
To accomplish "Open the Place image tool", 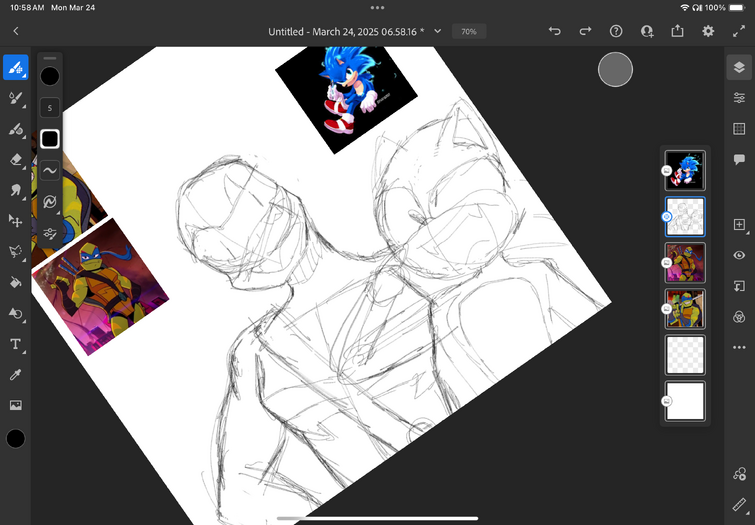I will click(x=15, y=405).
